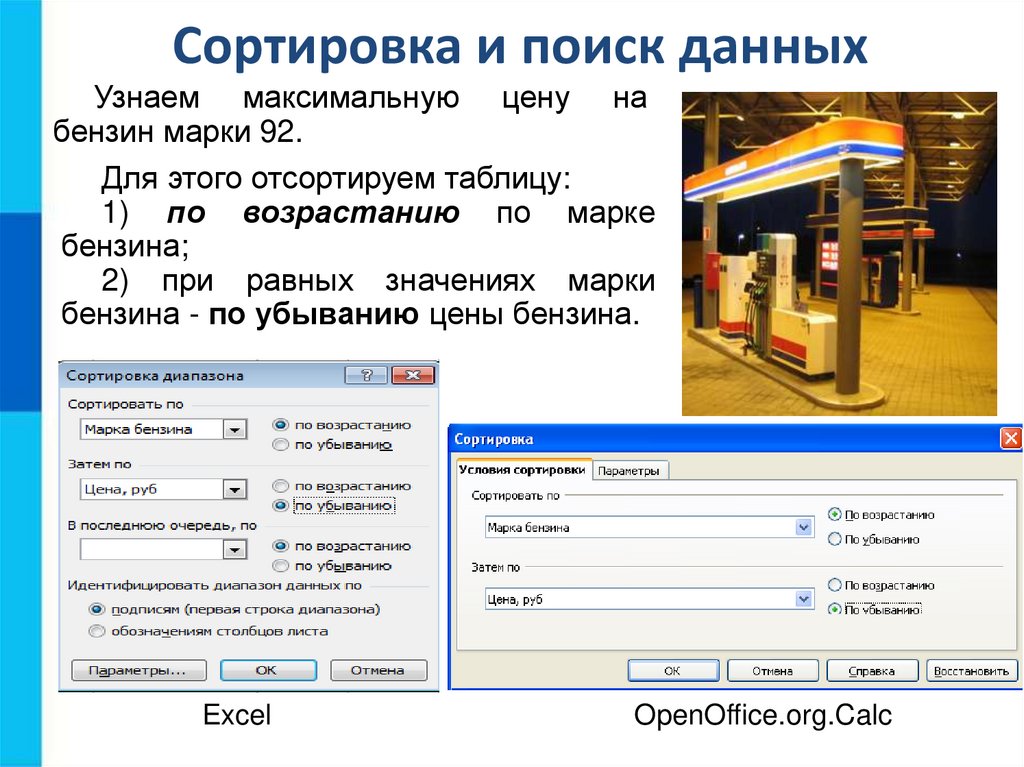Click the Справка button
This screenshot has height=767, width=1024.
click(x=872, y=671)
